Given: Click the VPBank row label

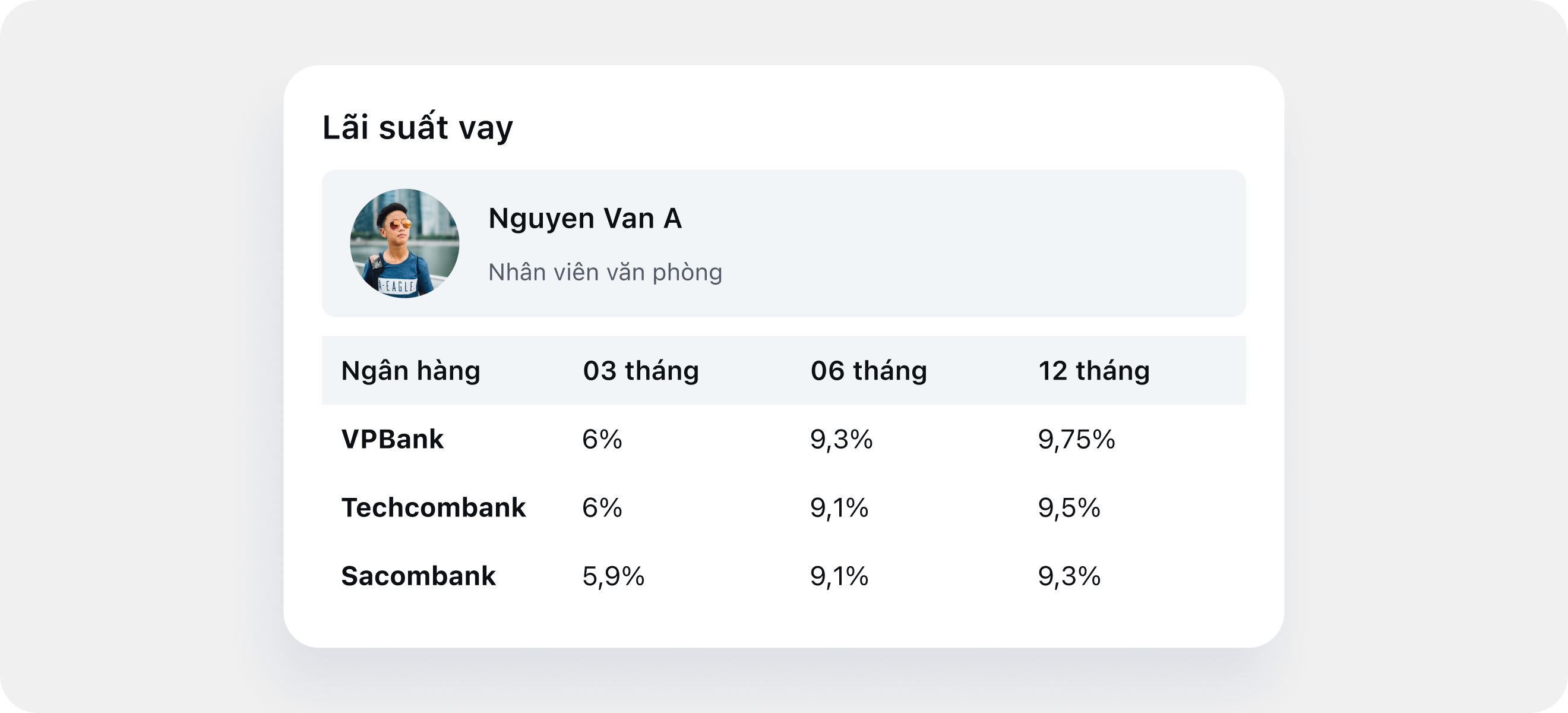Looking at the screenshot, I should point(393,439).
